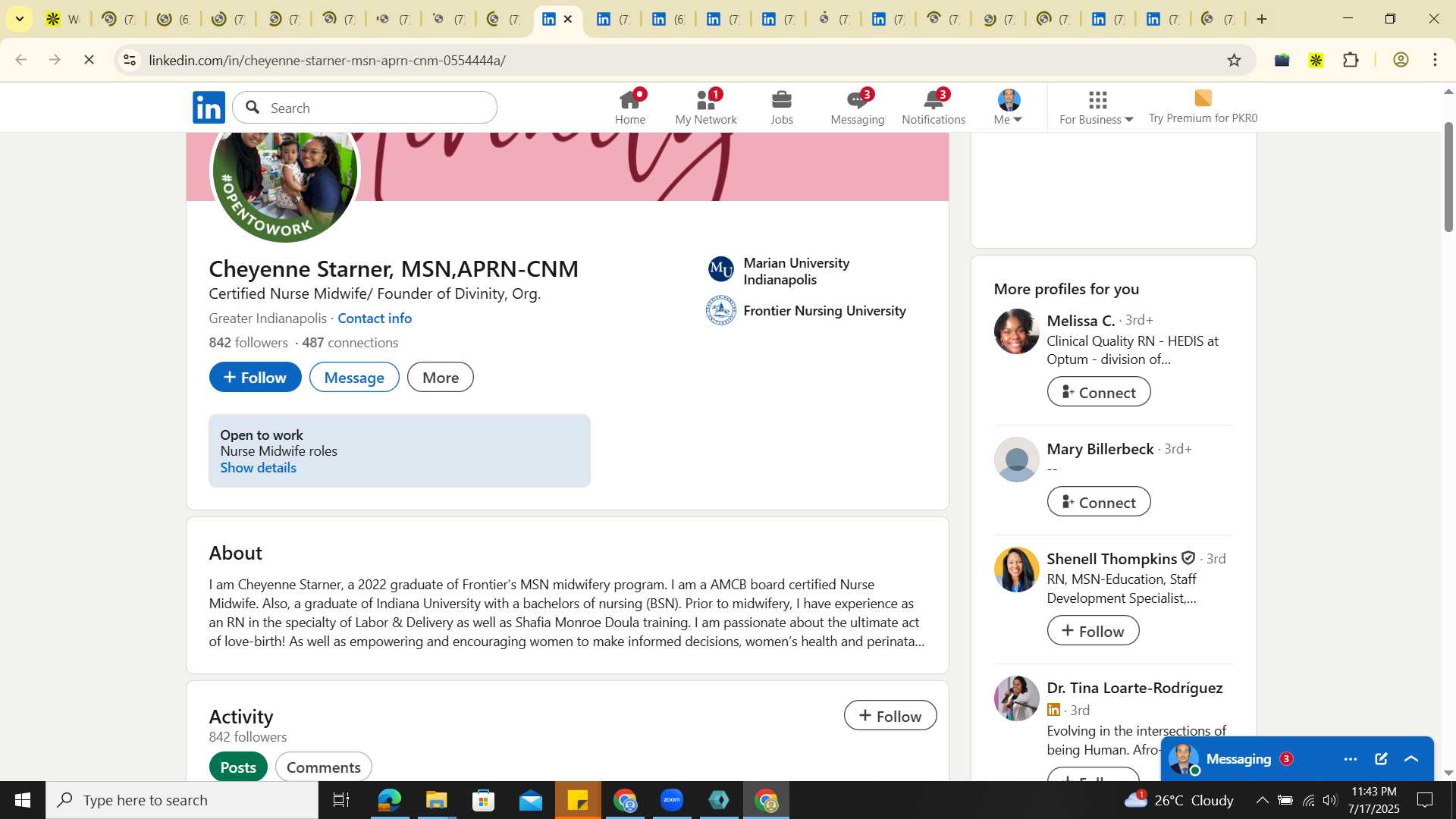Open Dr. Tina Loarte-Rodríguez profile
Screen dimensions: 1456x819
pyautogui.click(x=1134, y=688)
